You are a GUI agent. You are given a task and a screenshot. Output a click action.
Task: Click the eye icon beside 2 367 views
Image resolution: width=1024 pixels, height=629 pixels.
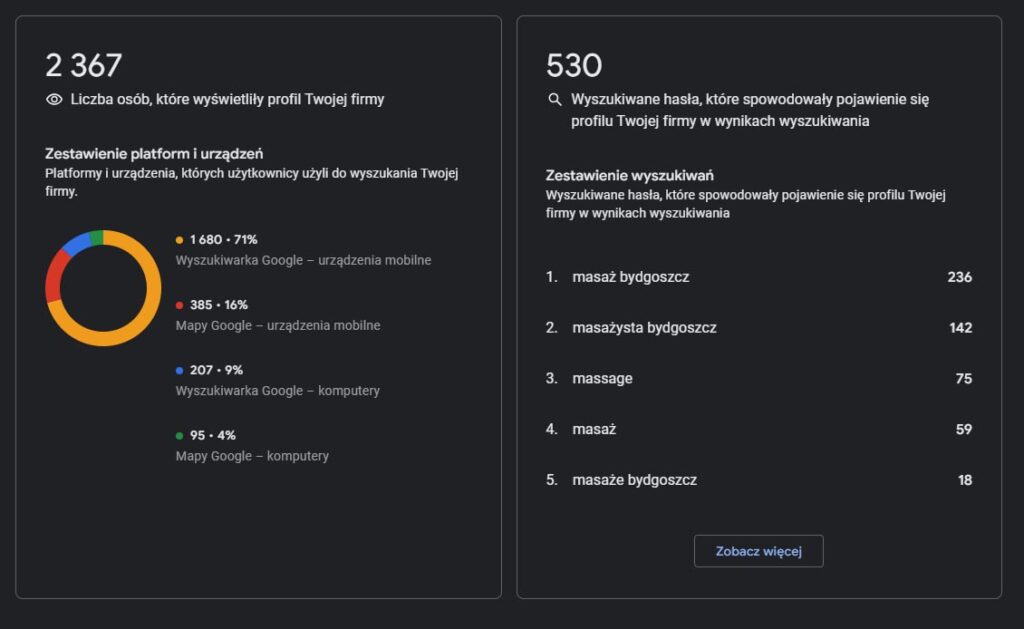point(52,101)
